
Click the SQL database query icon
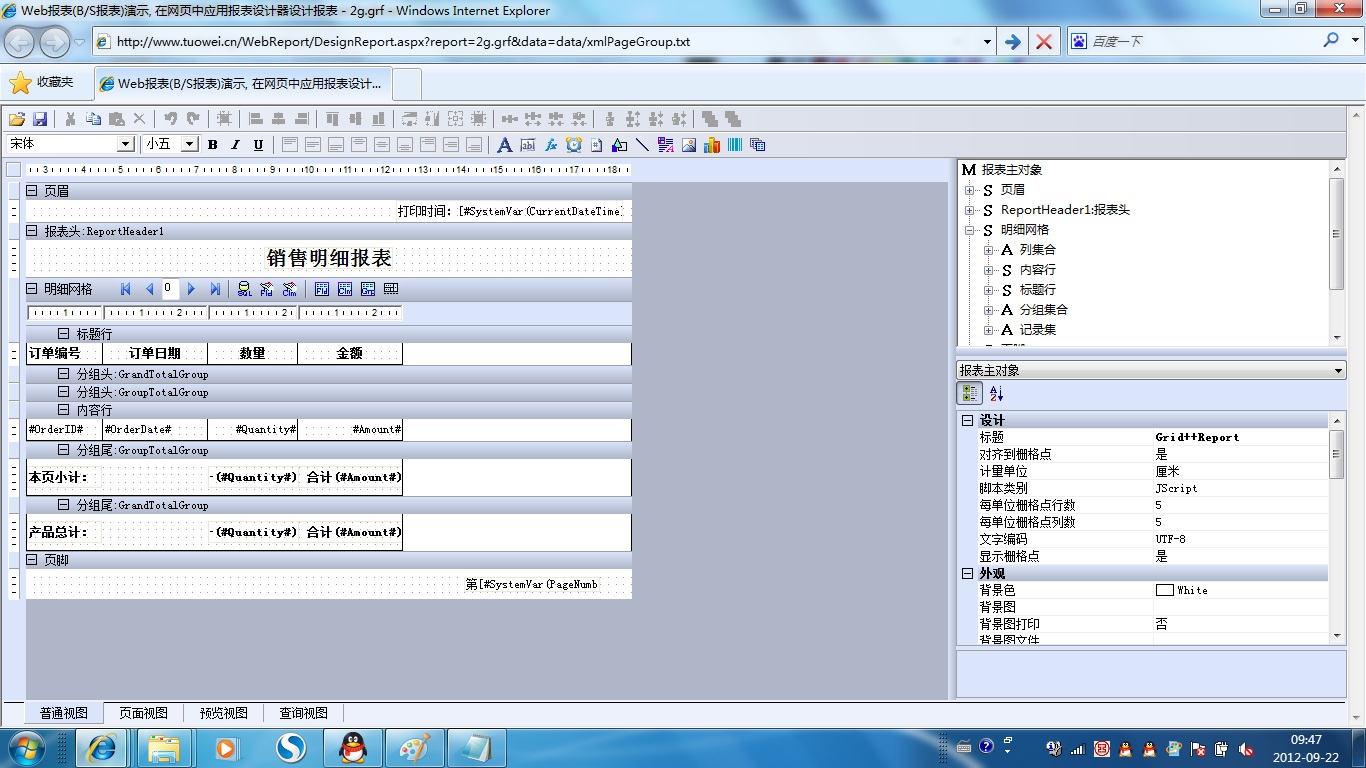(244, 289)
